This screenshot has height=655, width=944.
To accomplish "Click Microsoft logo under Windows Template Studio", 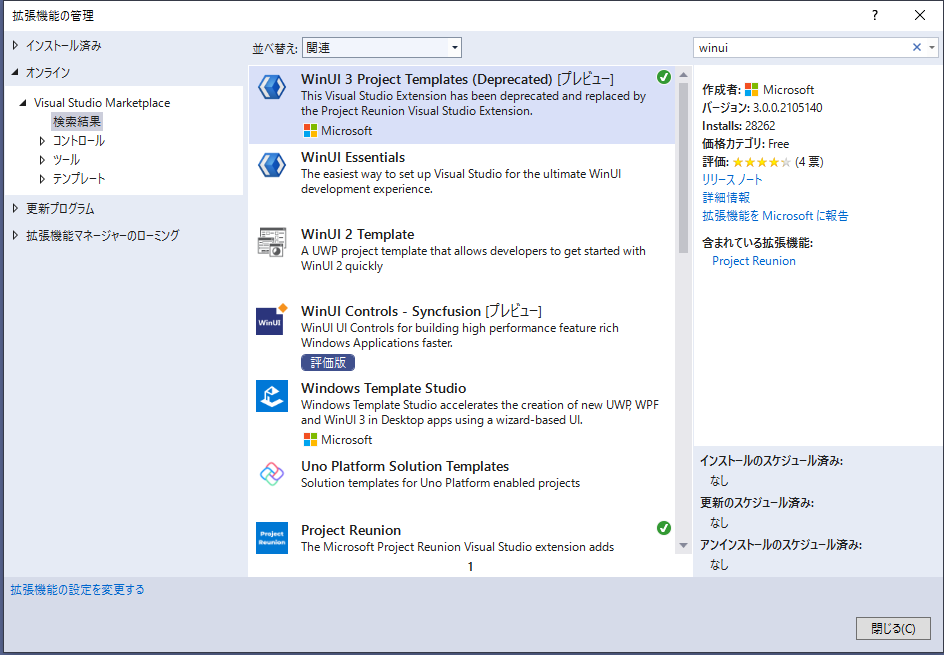I will pyautogui.click(x=310, y=440).
